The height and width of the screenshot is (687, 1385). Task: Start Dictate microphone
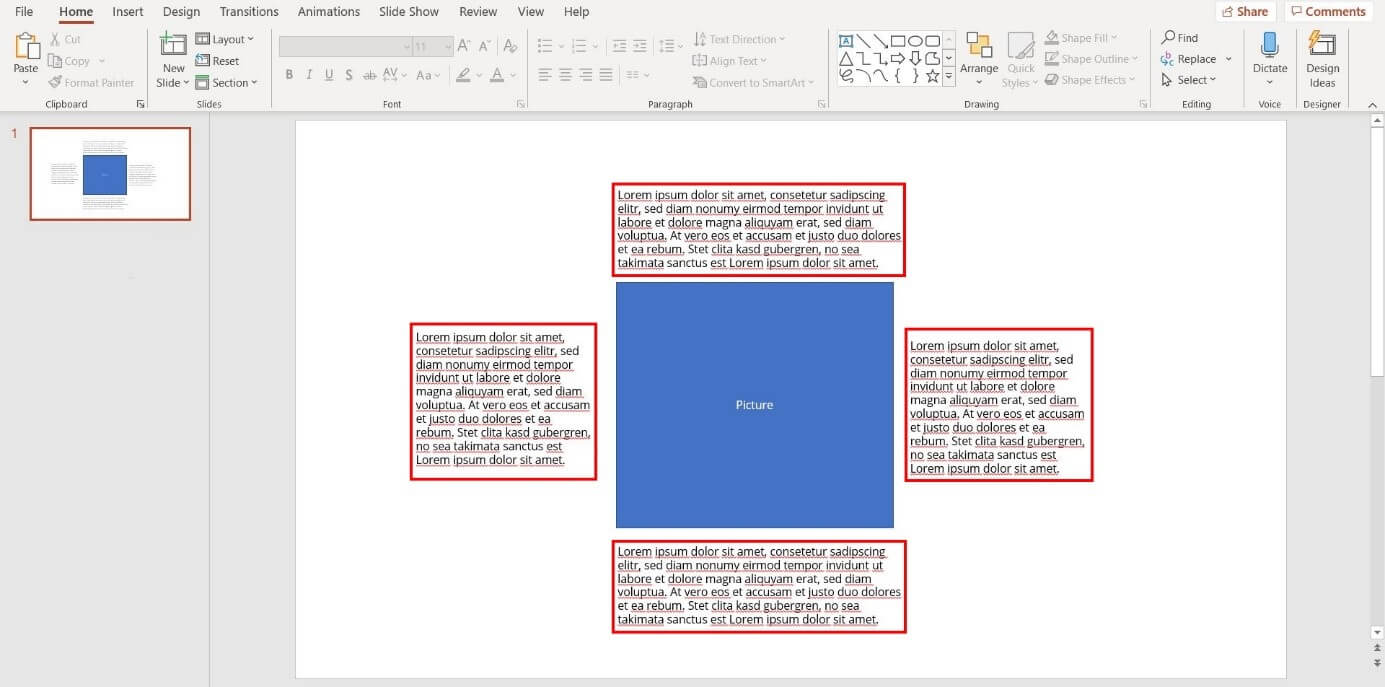[x=1269, y=46]
